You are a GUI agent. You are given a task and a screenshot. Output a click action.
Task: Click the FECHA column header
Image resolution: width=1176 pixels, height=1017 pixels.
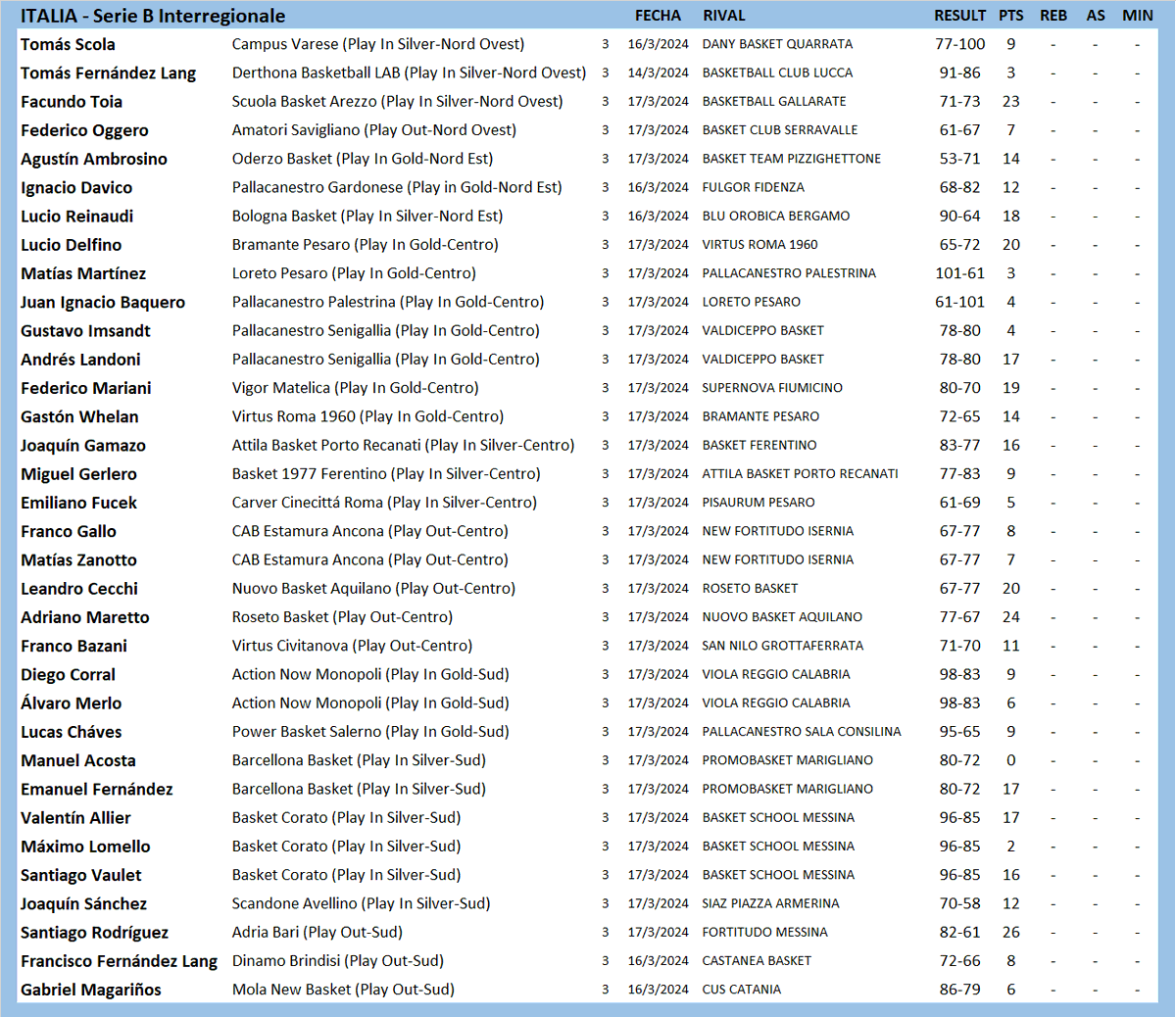[x=658, y=16]
